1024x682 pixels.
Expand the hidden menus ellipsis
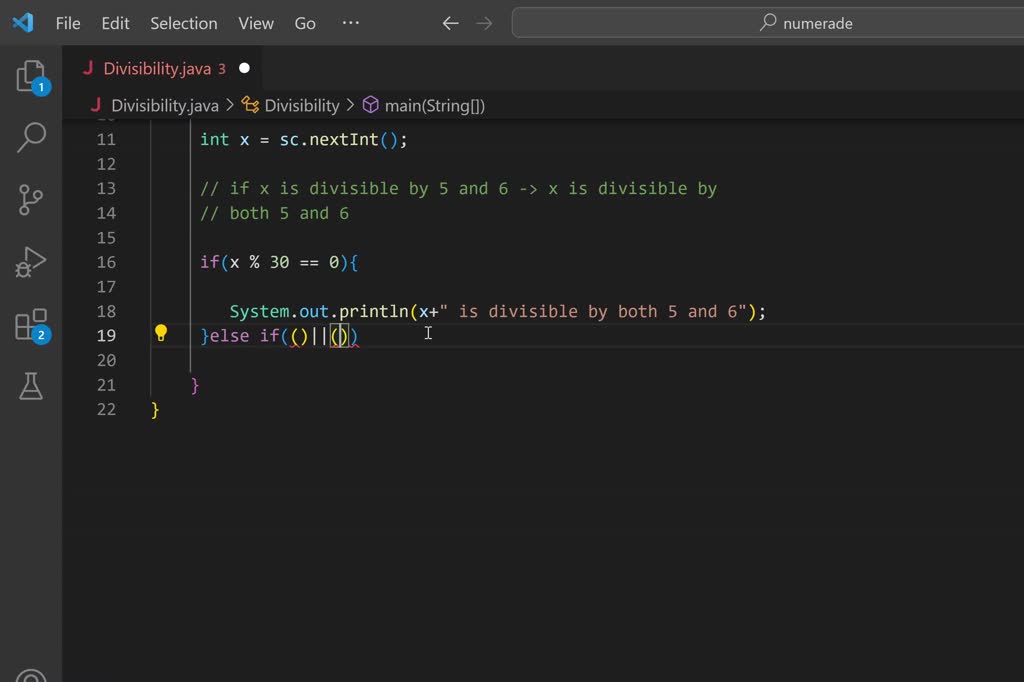coord(350,23)
